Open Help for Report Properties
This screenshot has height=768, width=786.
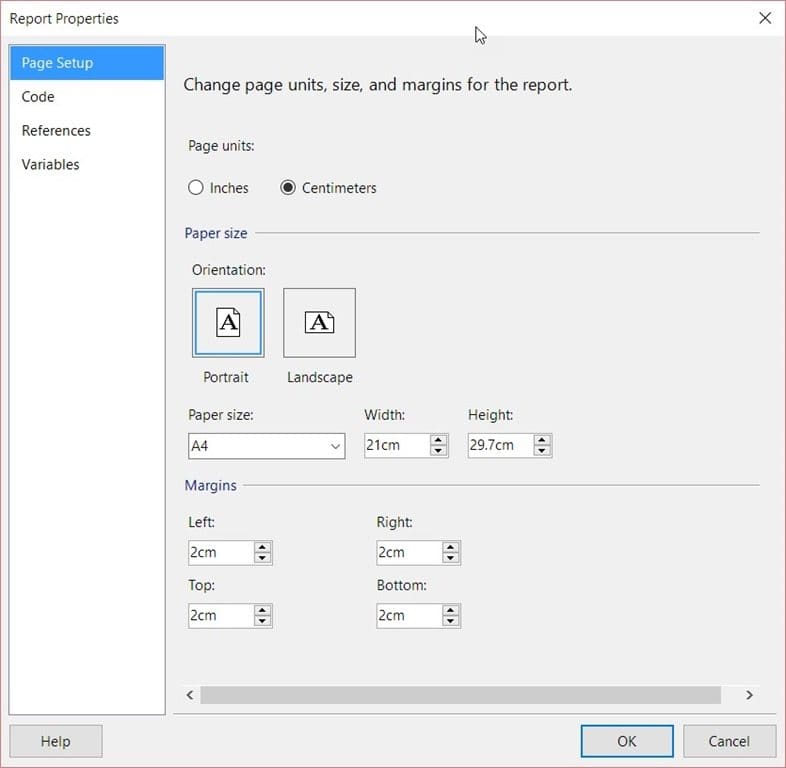(x=56, y=741)
